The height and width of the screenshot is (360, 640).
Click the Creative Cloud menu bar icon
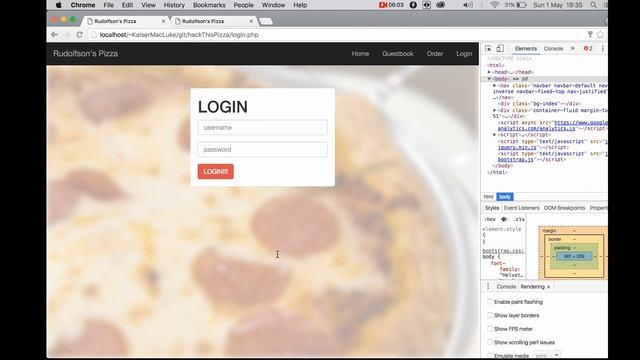click(440, 5)
